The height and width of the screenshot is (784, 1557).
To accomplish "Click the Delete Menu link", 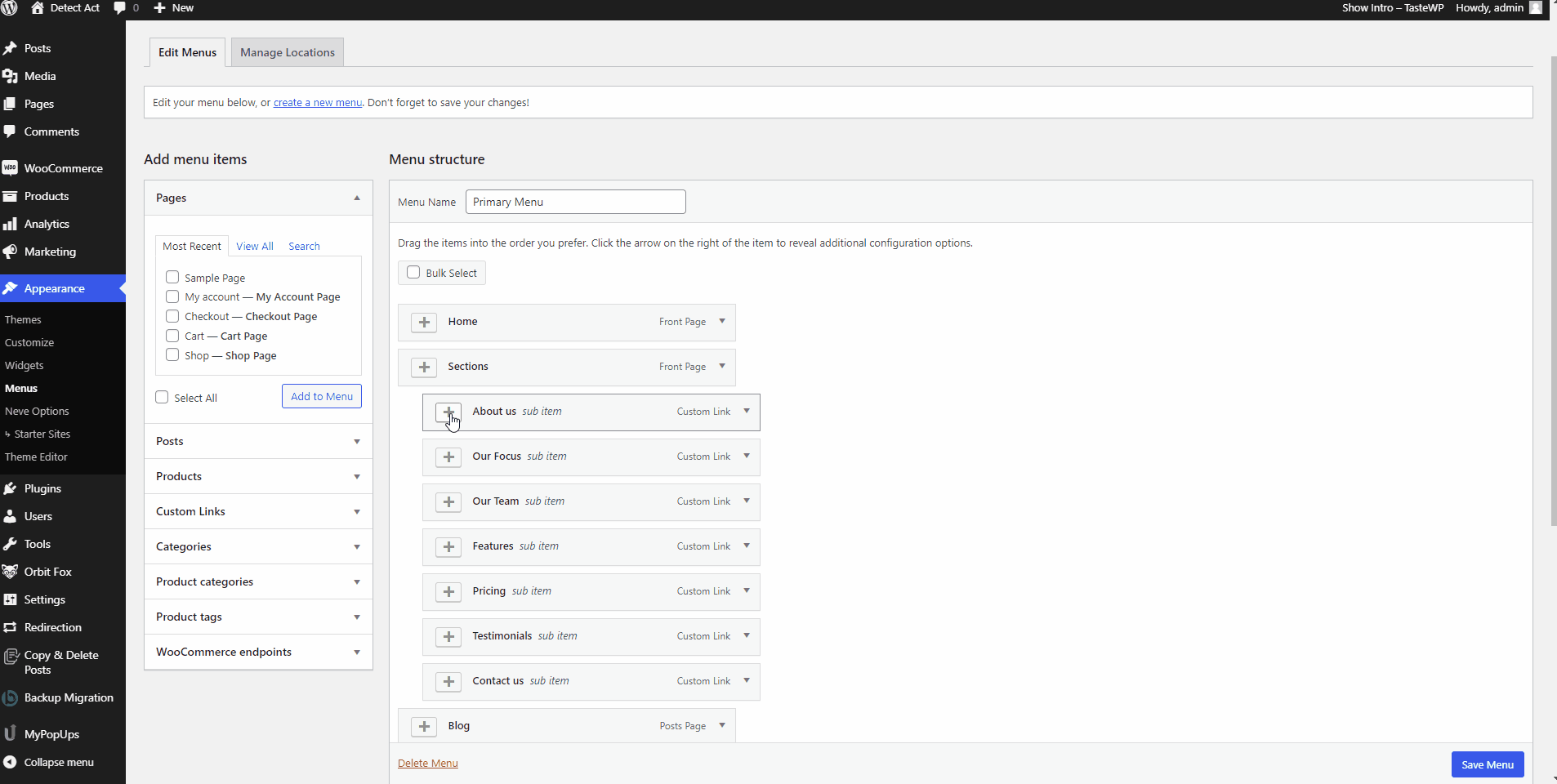I will pos(427,764).
